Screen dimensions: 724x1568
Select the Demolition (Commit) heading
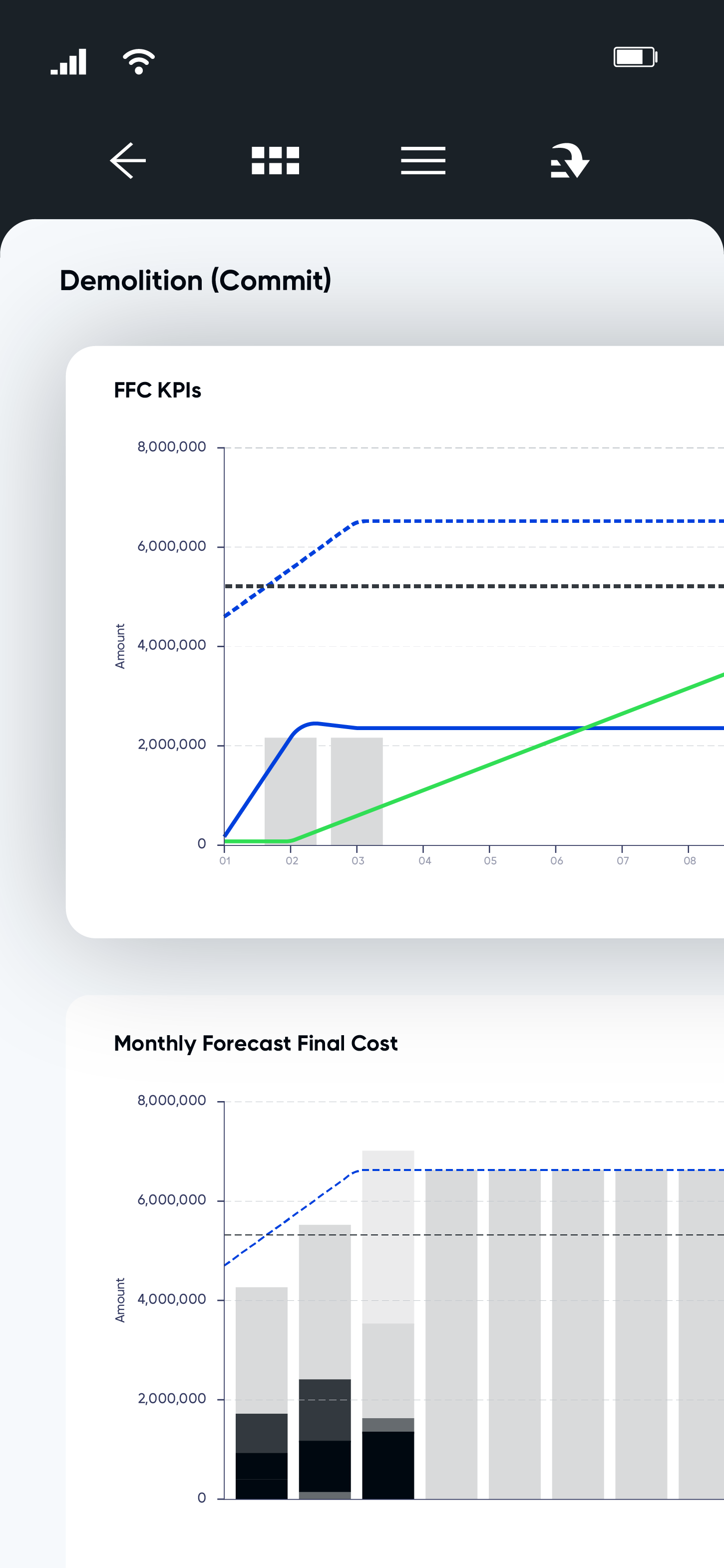195,281
